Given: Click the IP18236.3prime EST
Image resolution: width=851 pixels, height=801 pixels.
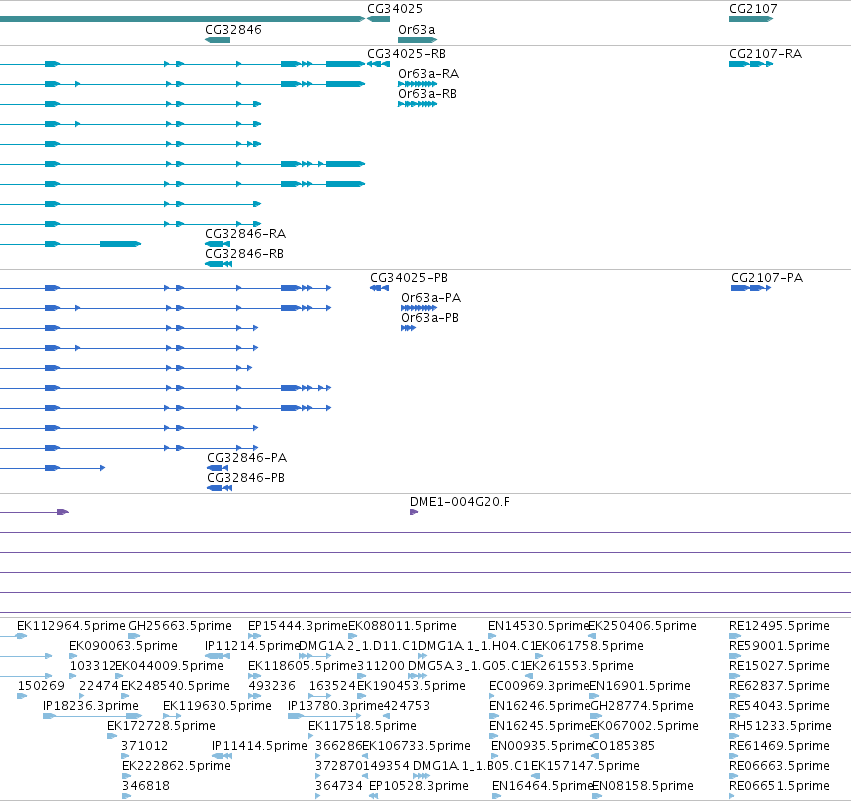Looking at the screenshot, I should [93, 716].
